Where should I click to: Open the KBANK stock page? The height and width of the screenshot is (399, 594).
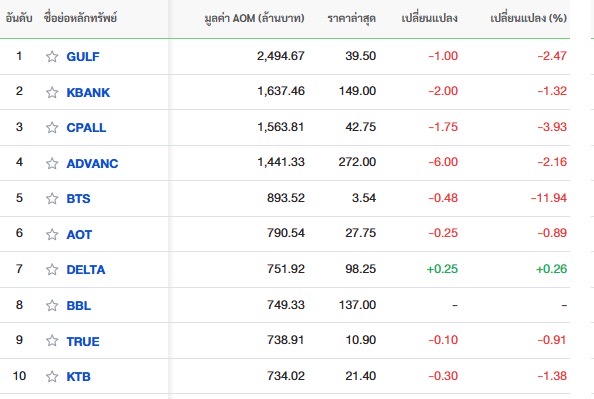point(88,92)
